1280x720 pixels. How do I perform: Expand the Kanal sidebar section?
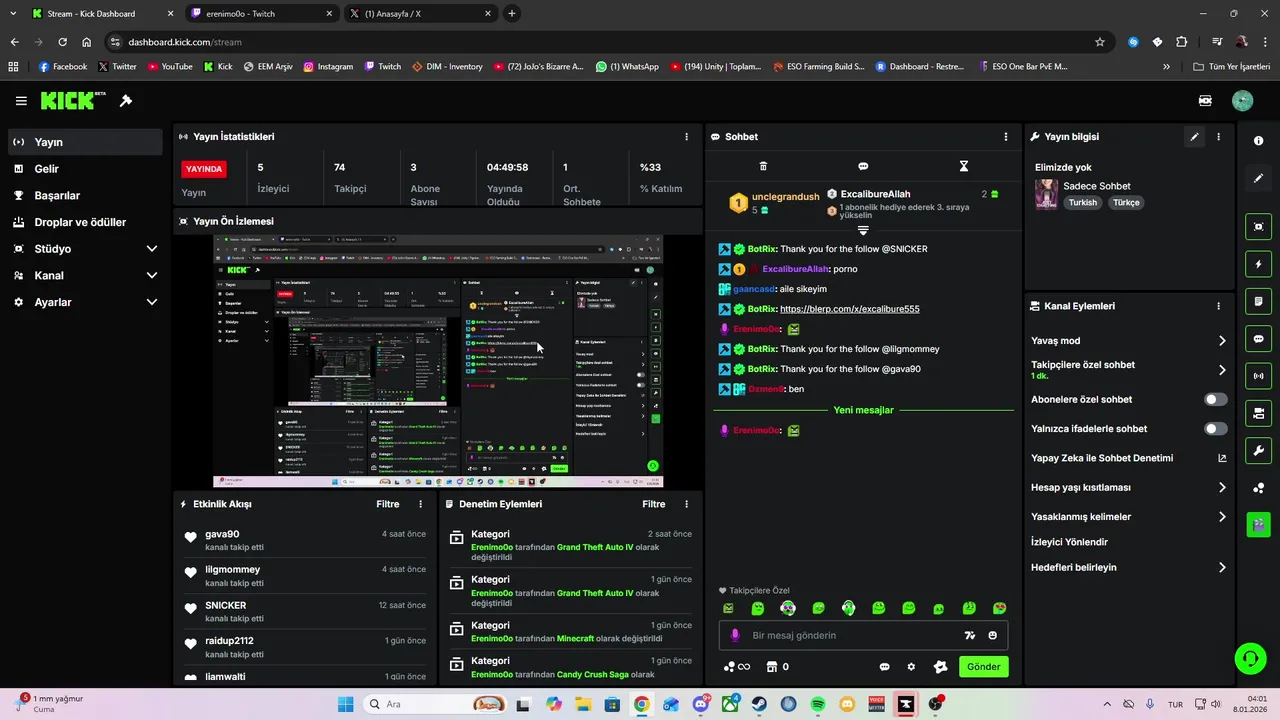pyautogui.click(x=152, y=276)
